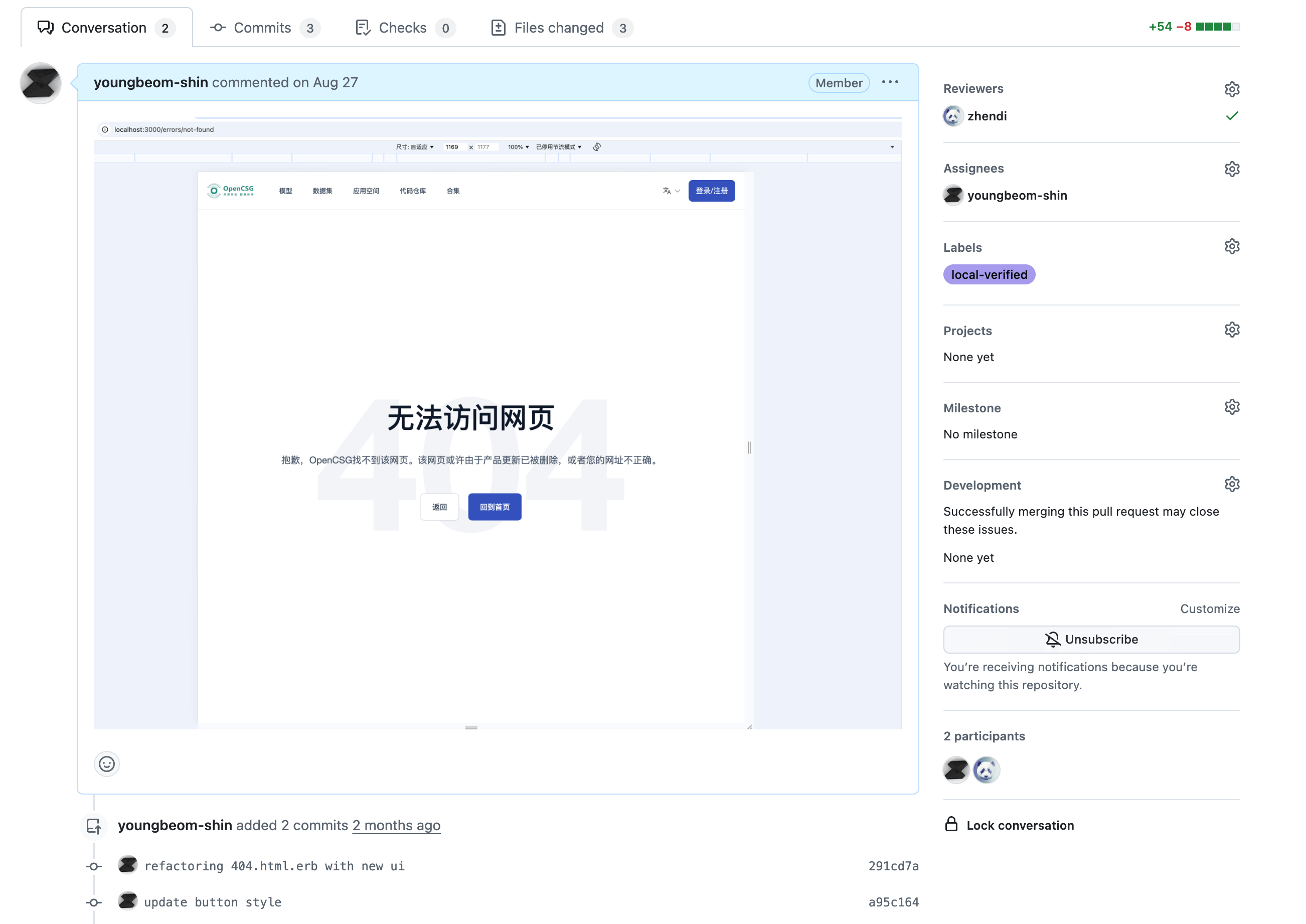Click the 登录/注册 button in preview
This screenshot has height=924, width=1306.
711,191
